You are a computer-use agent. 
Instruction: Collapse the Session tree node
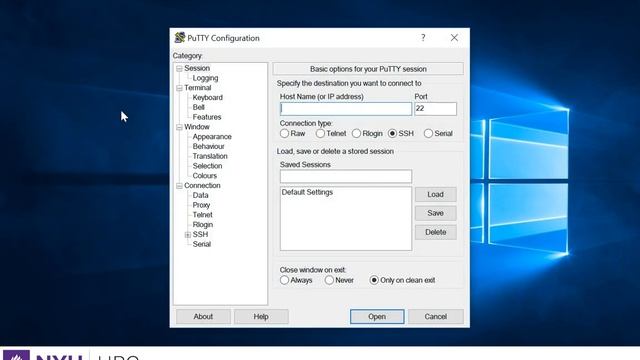point(179,69)
